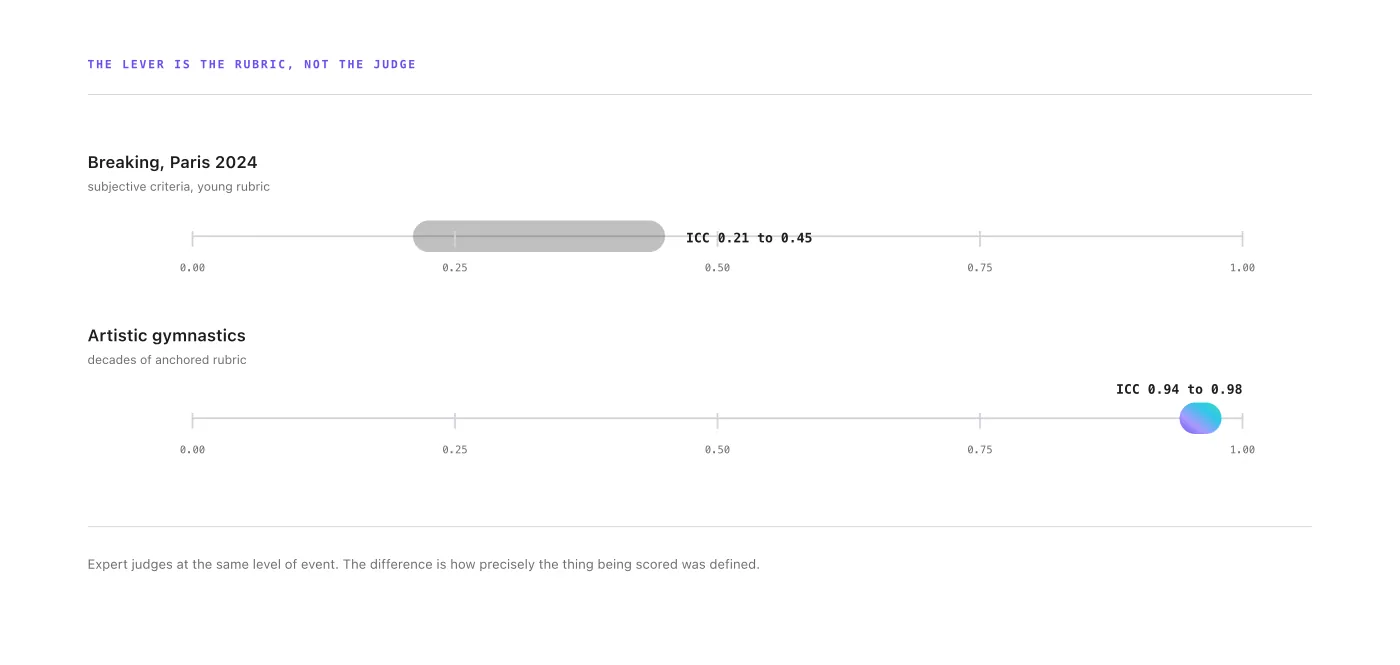
Task: Click the 'Expert judges' footnote text
Action: pyautogui.click(x=424, y=564)
